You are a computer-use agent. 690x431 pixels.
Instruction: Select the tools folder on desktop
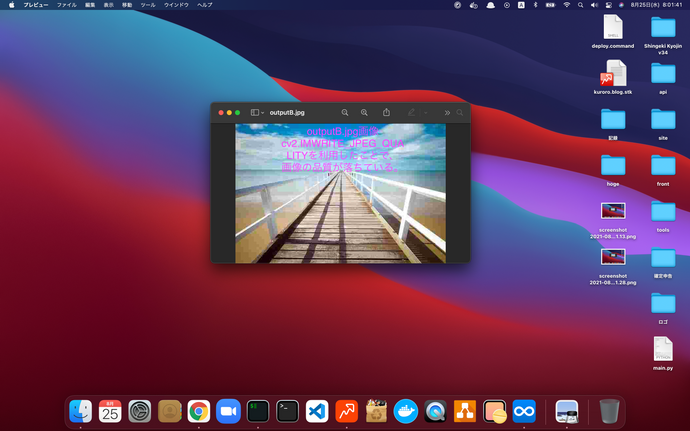point(663,216)
